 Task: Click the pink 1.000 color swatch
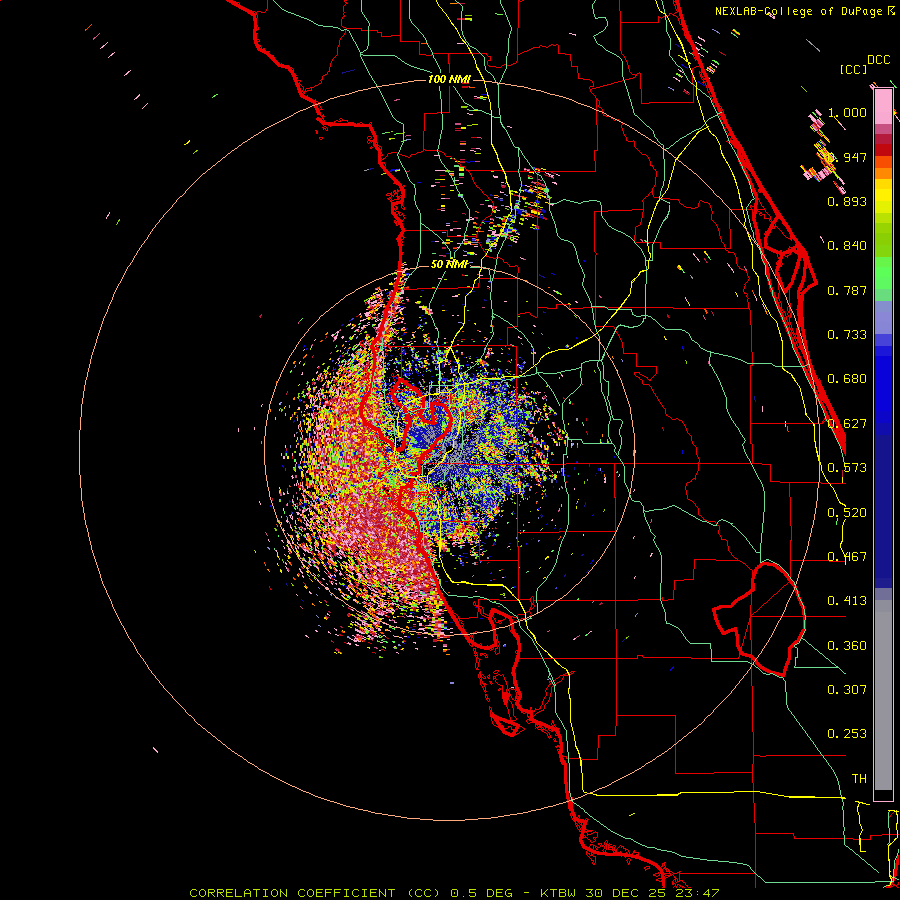click(883, 107)
